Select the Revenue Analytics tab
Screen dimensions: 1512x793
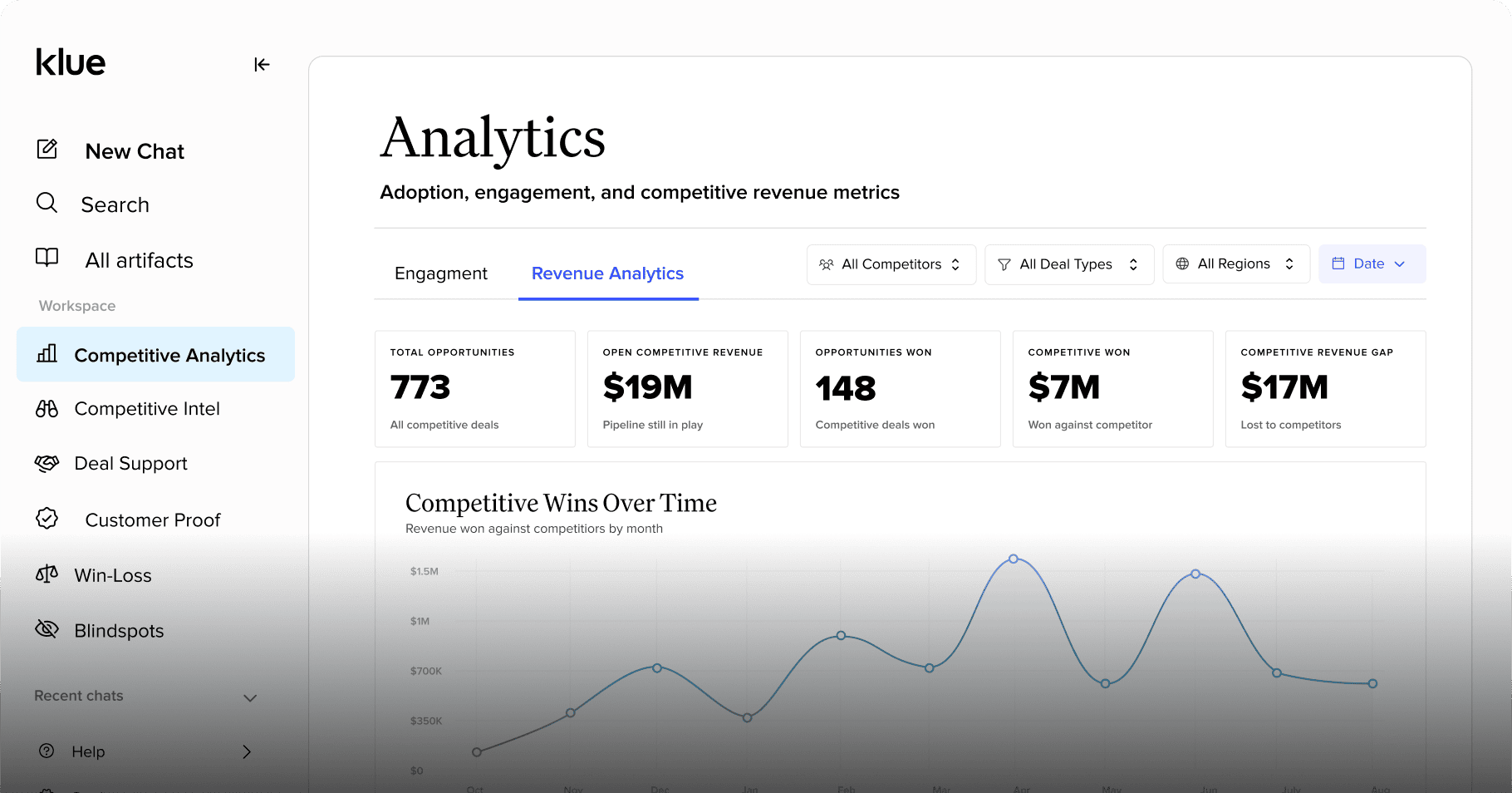(x=608, y=273)
